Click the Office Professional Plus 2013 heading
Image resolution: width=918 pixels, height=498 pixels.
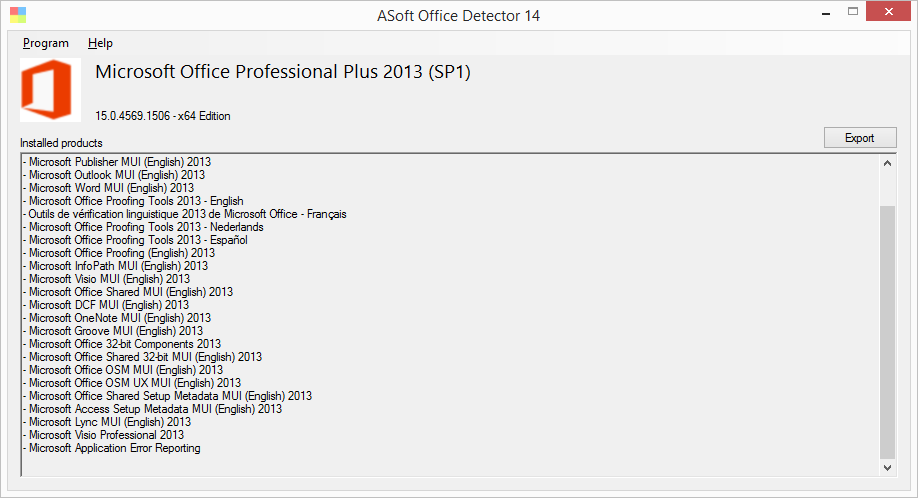[x=282, y=73]
